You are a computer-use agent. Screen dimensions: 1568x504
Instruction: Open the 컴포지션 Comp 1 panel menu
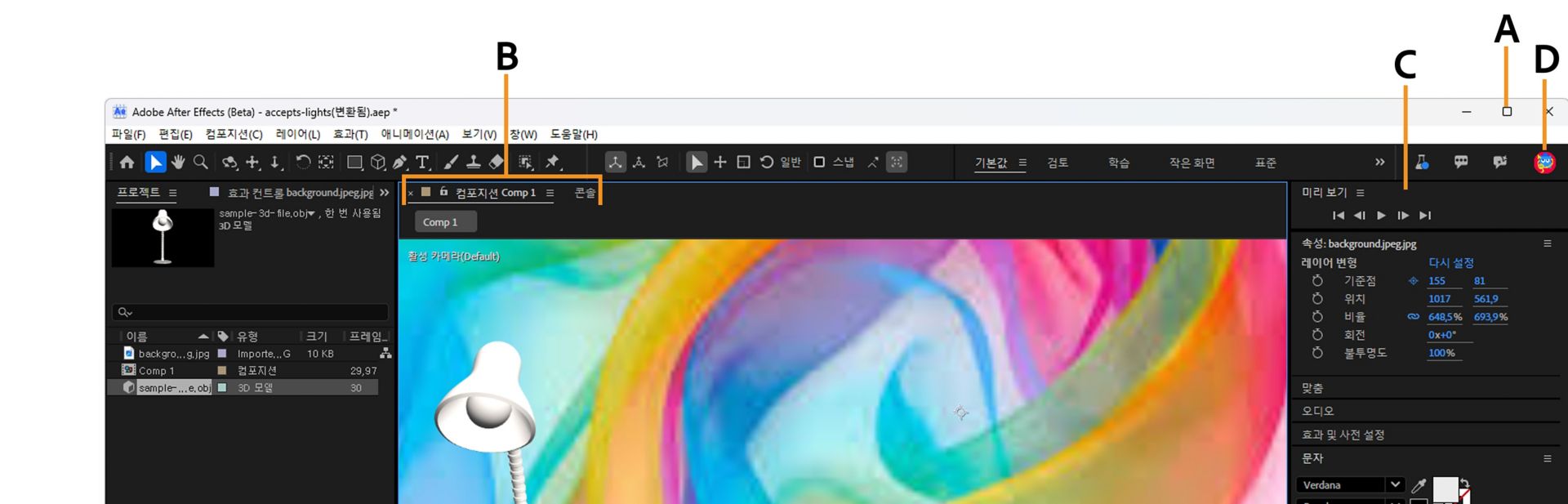[550, 193]
